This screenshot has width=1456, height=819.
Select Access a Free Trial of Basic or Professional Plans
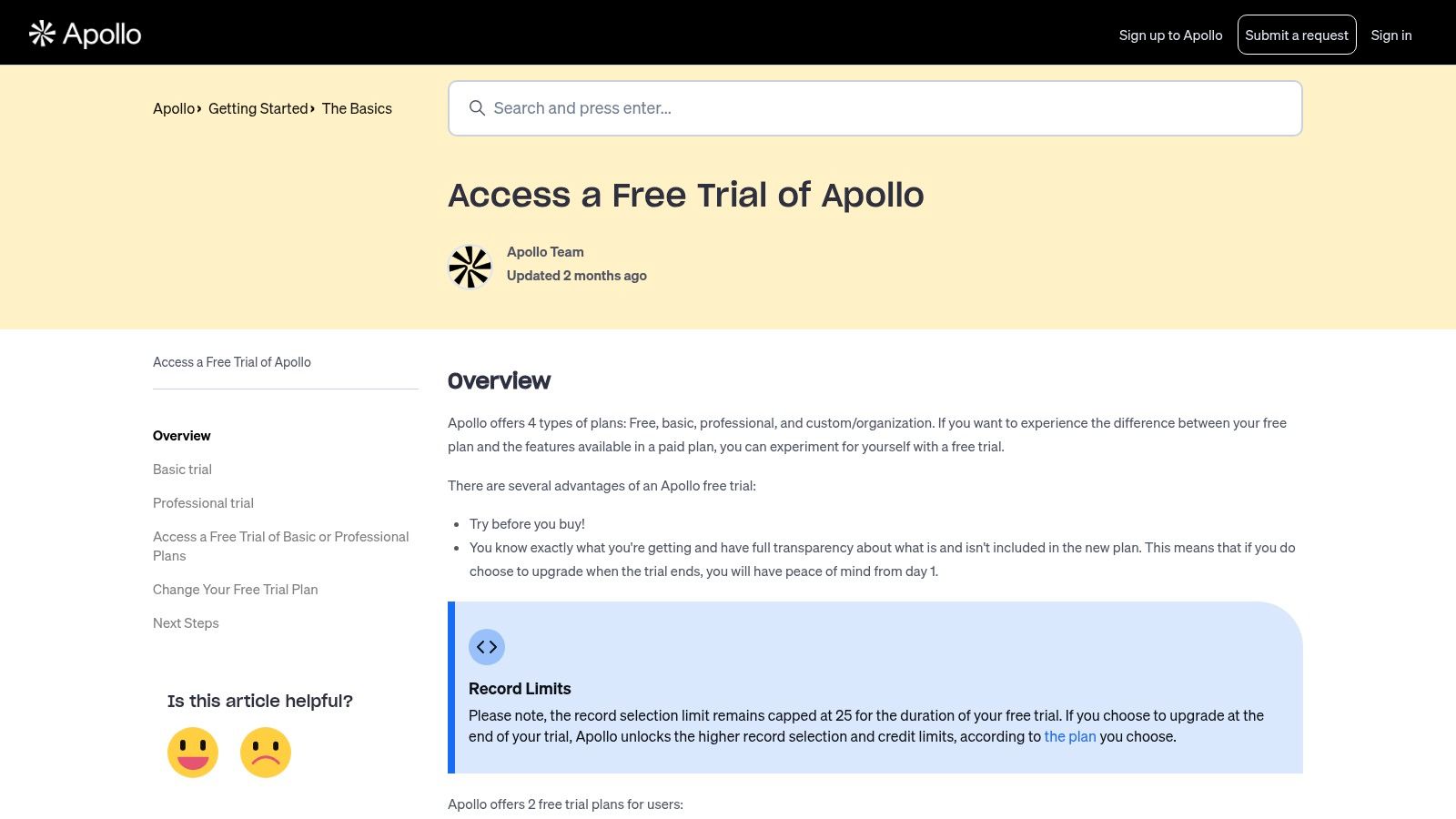280,546
